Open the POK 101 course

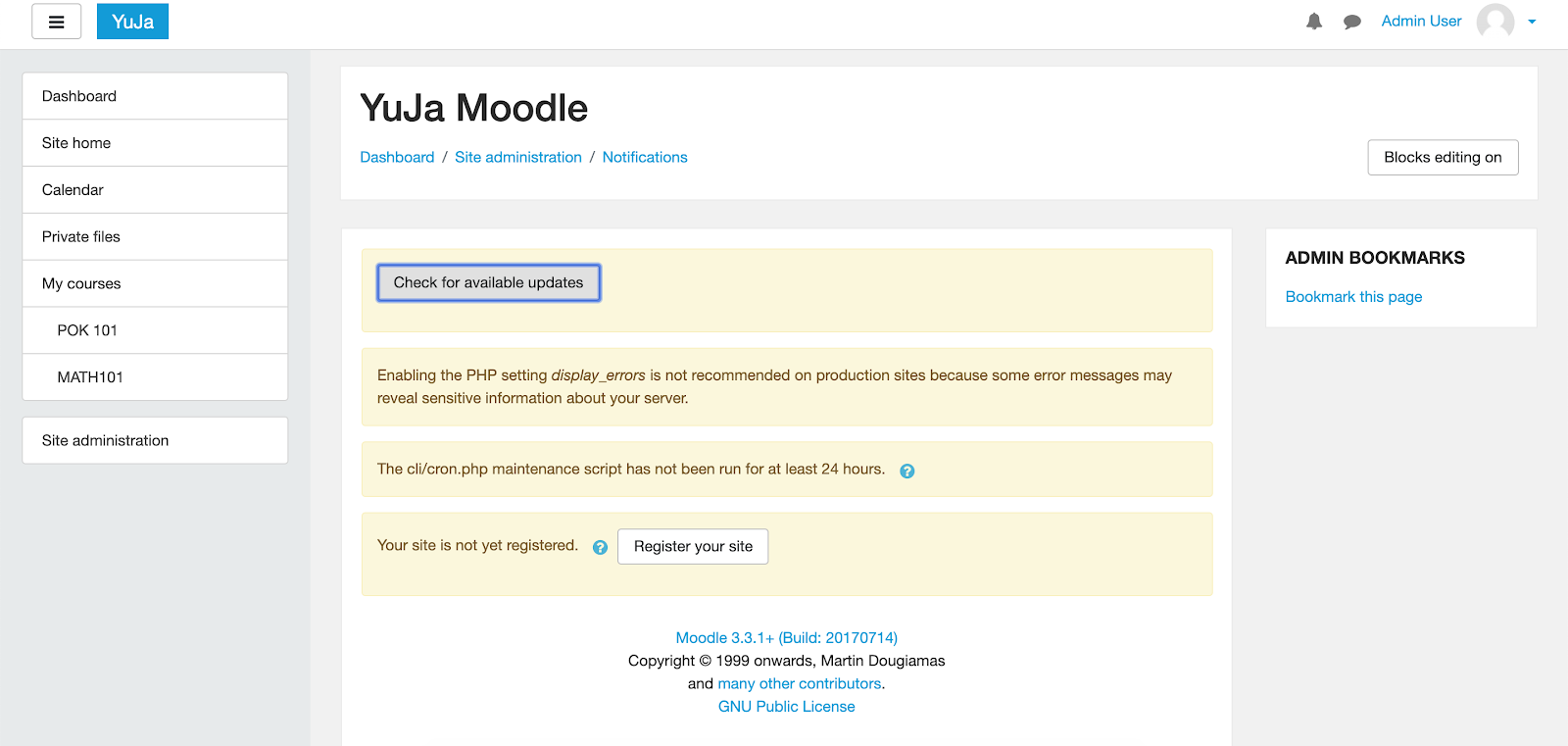pyautogui.click(x=87, y=330)
